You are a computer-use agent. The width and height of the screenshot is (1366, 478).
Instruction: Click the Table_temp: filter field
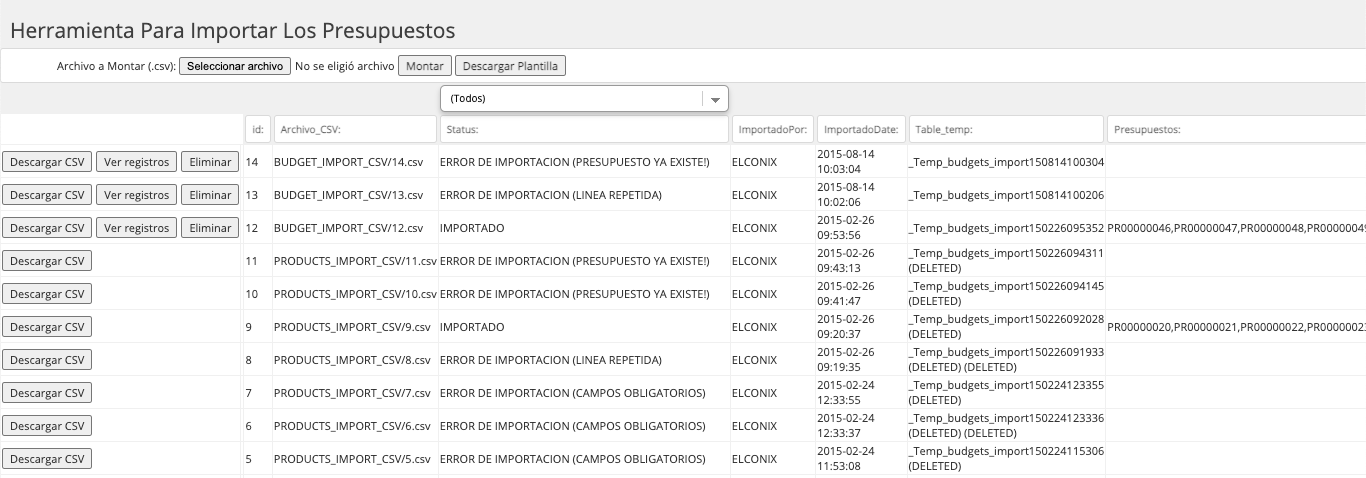tap(1006, 129)
